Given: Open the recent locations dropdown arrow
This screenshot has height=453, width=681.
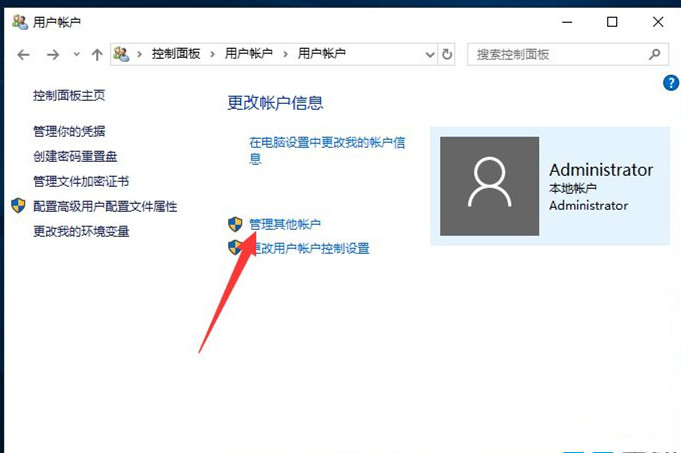Looking at the screenshot, I should click(75, 55).
